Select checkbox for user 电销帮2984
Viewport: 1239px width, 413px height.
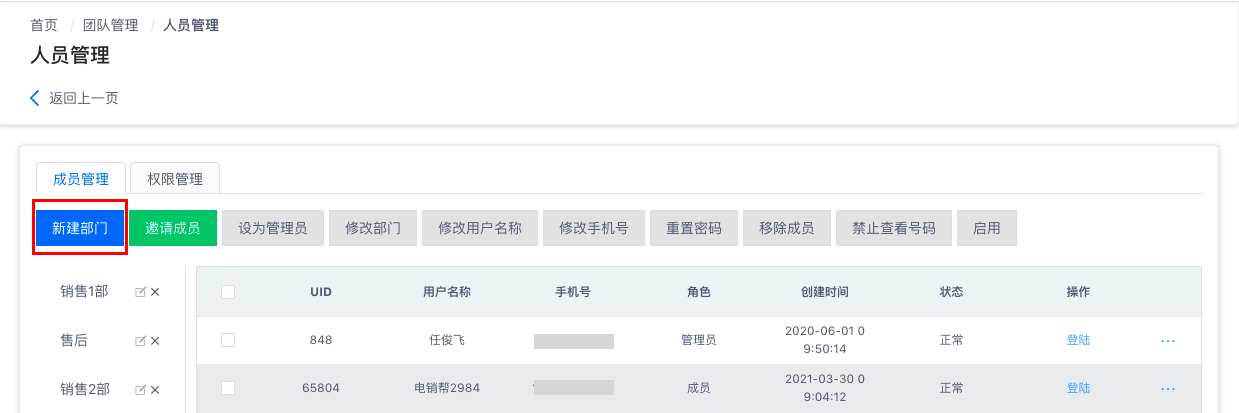coord(228,388)
